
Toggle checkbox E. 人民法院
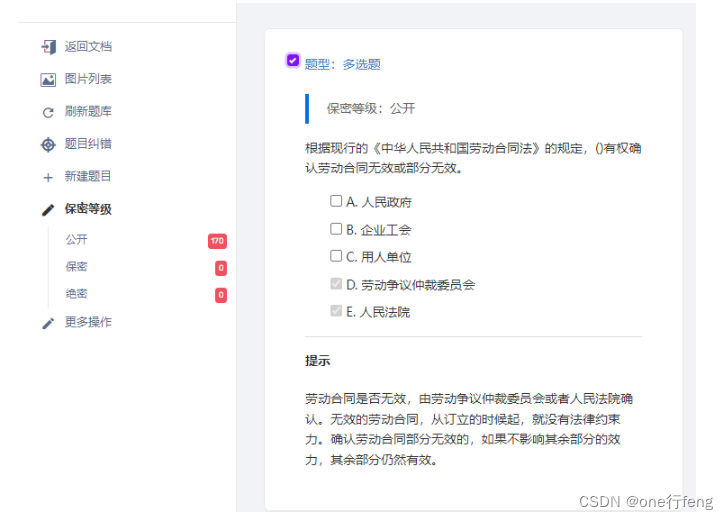[x=336, y=311]
